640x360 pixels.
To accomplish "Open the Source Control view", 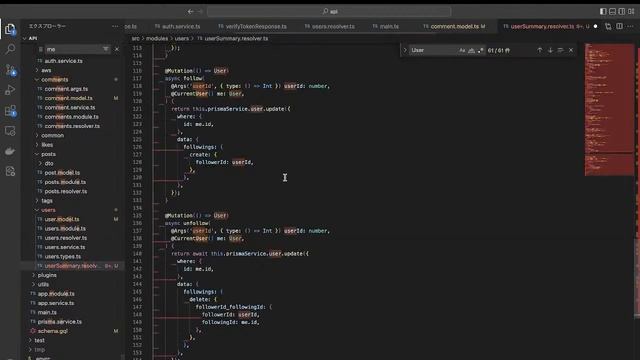I will (10, 70).
